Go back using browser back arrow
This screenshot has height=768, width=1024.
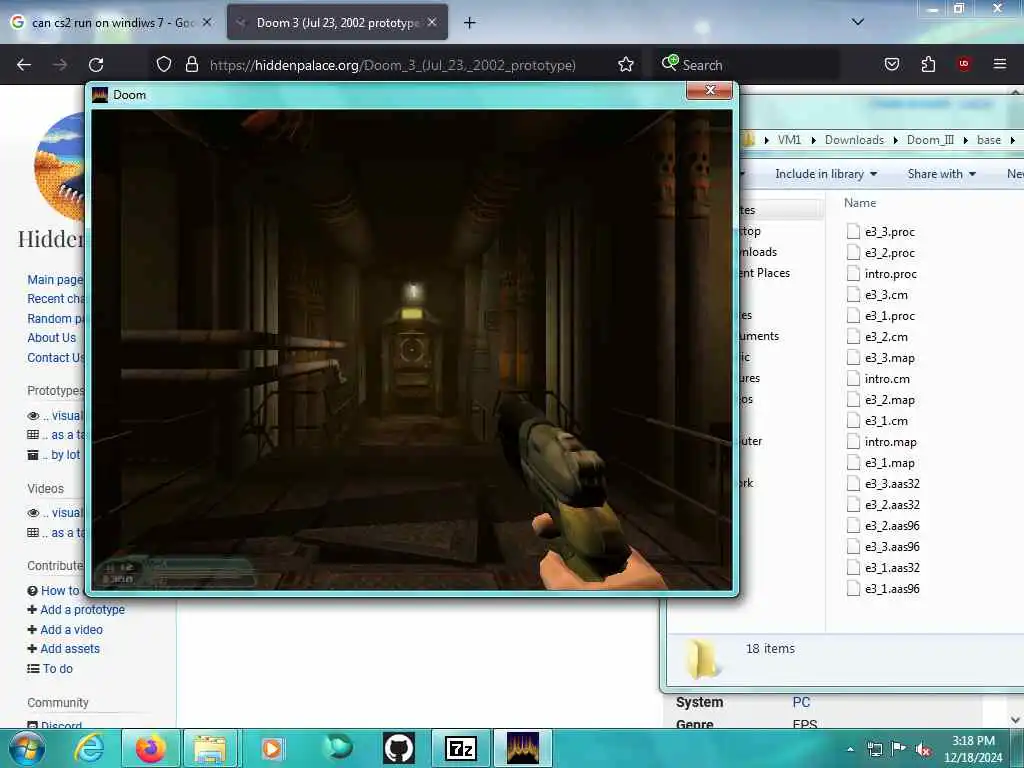24,65
